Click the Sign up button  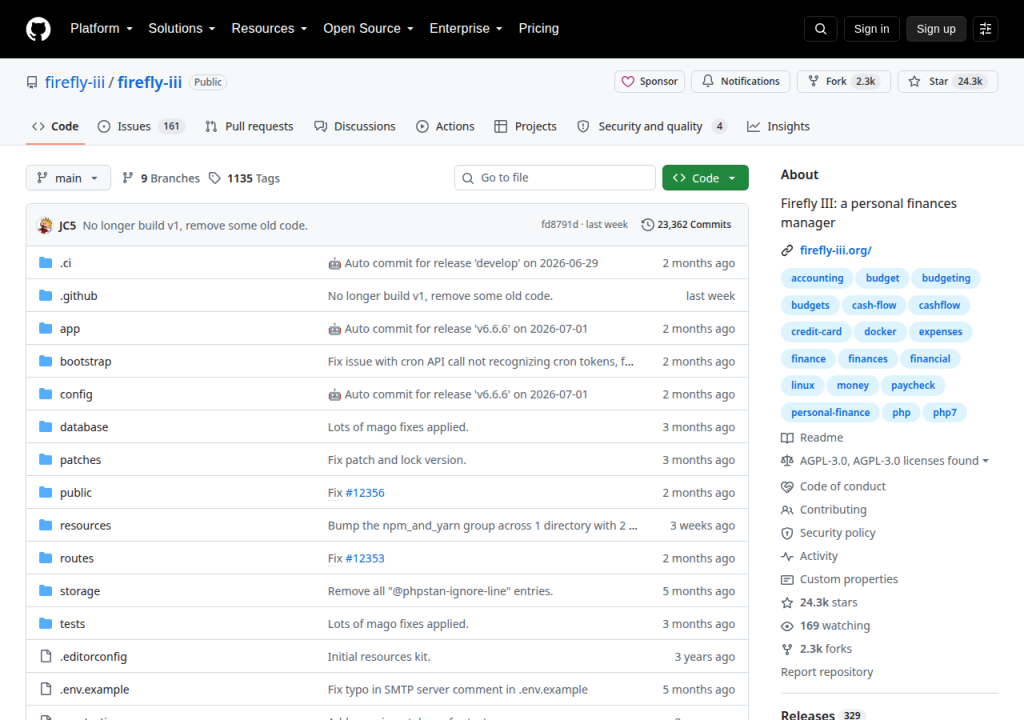pyautogui.click(x=936, y=29)
